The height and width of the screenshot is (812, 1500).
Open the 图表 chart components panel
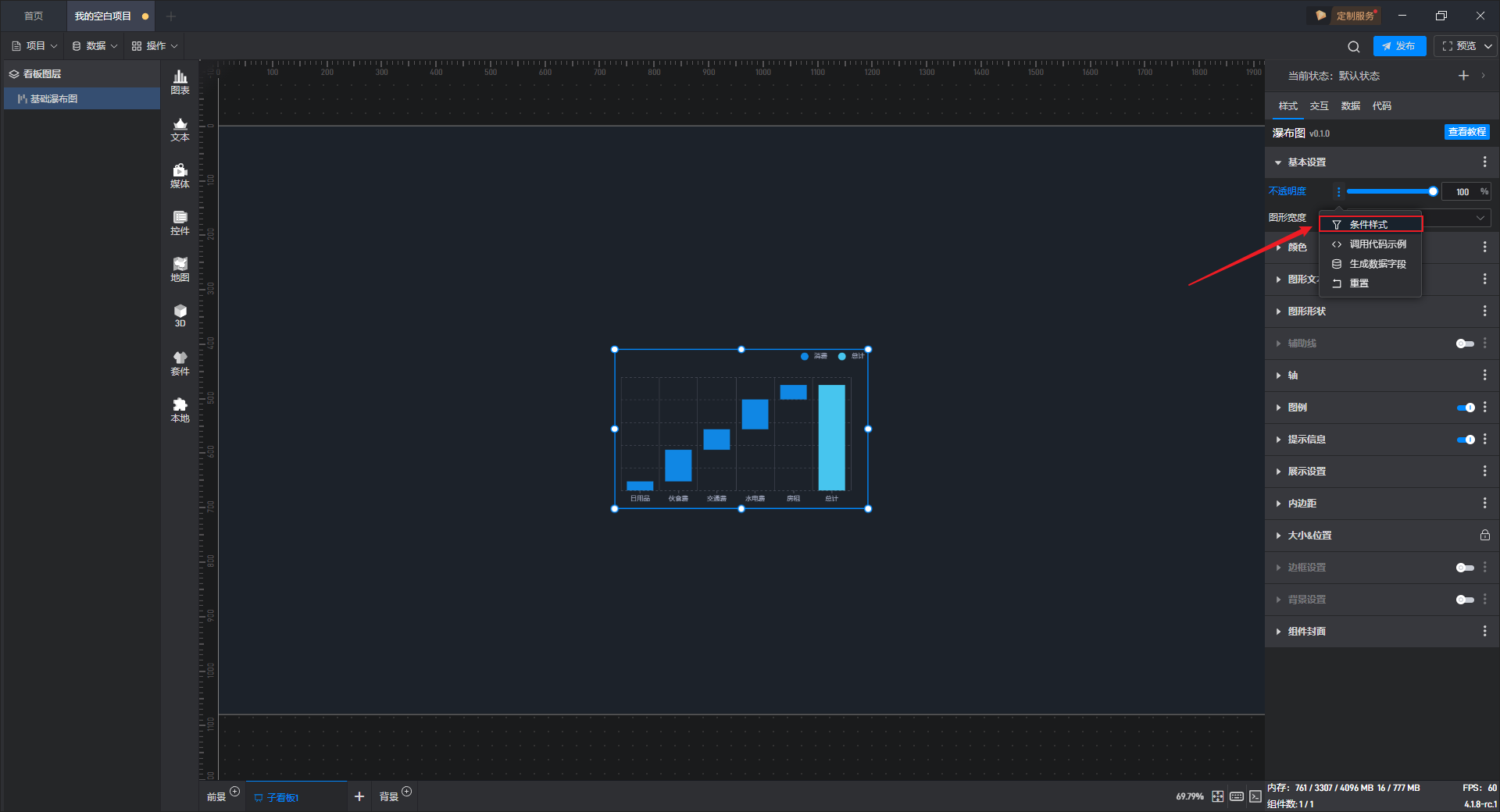click(180, 82)
